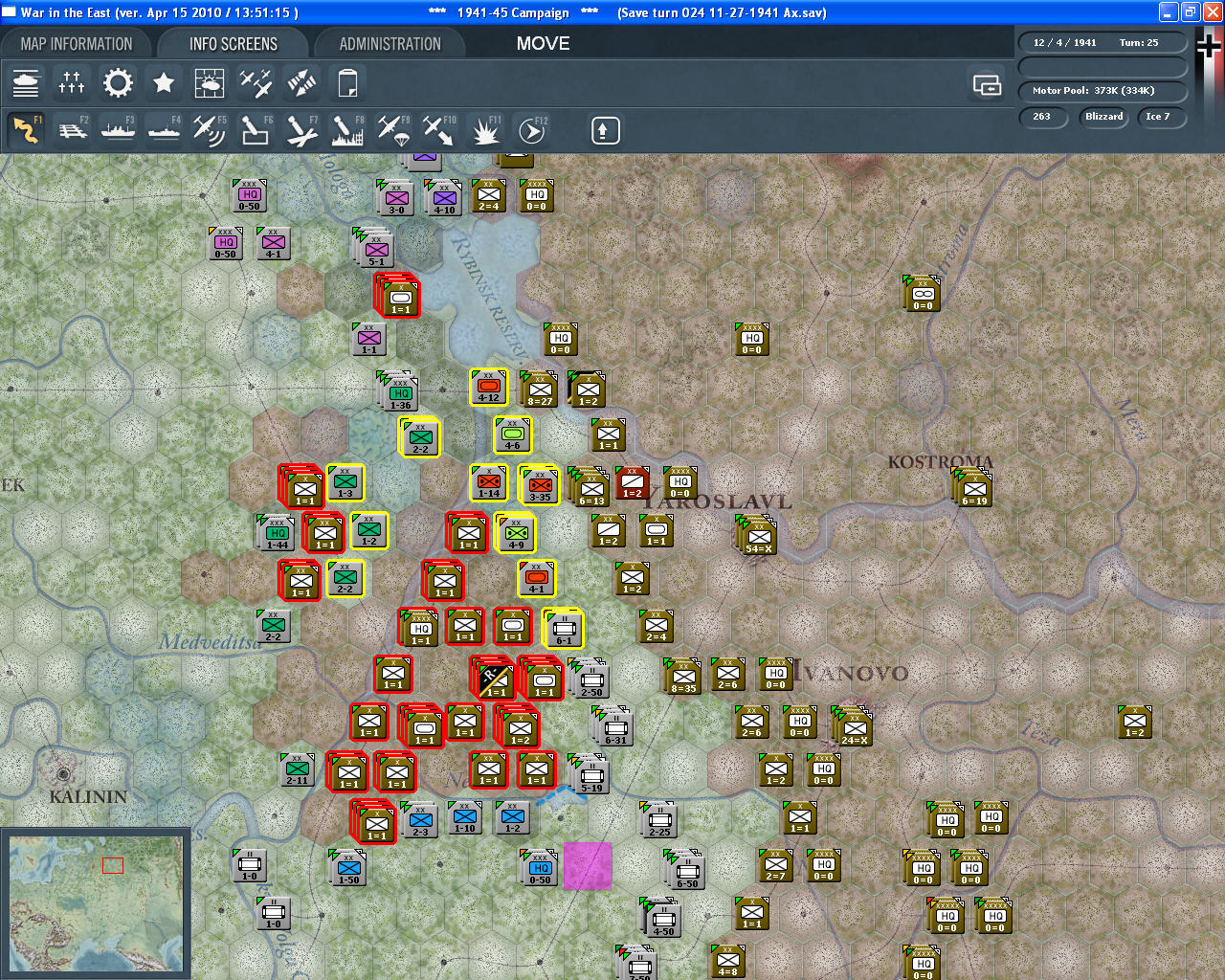Select the grey 5-19 unit stack
Screen dimensions: 1225x980
click(590, 774)
